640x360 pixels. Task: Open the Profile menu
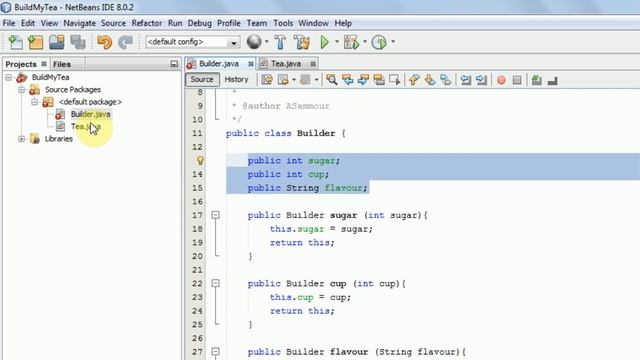click(229, 23)
